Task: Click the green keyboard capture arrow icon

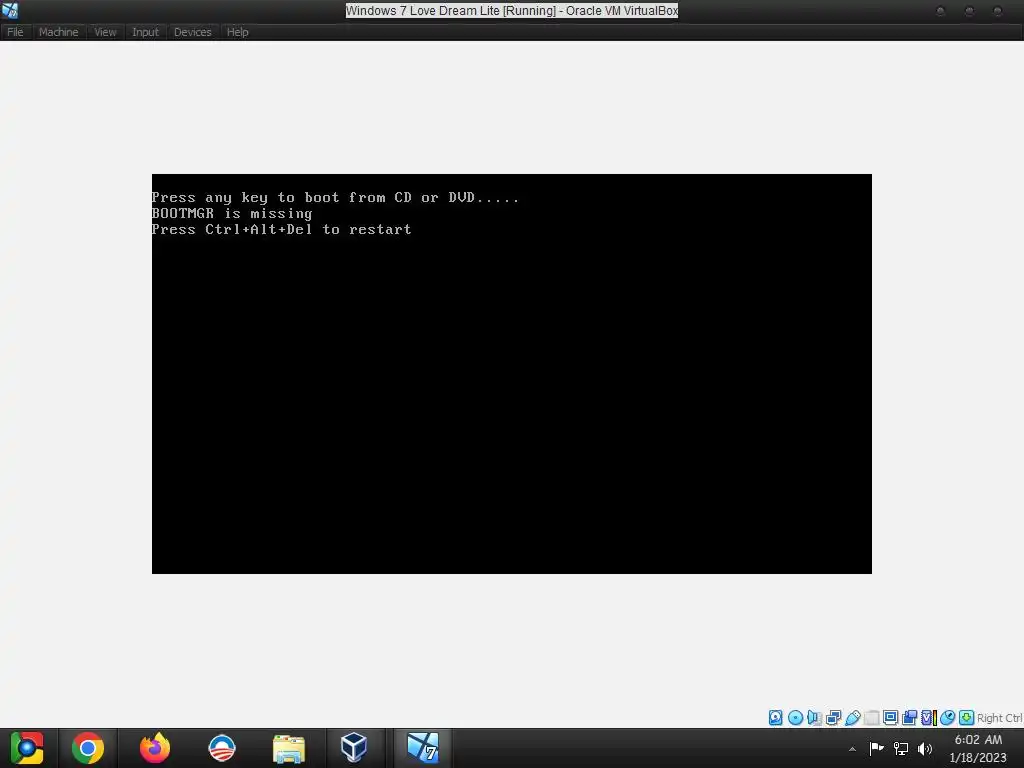Action: 967,718
